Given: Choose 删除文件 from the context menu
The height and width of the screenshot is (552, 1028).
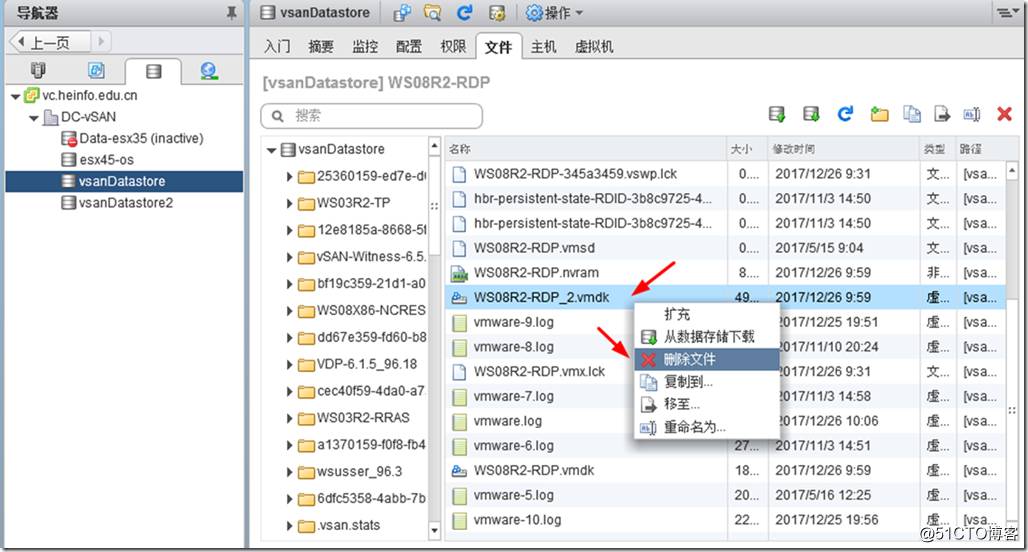Looking at the screenshot, I should 690,359.
